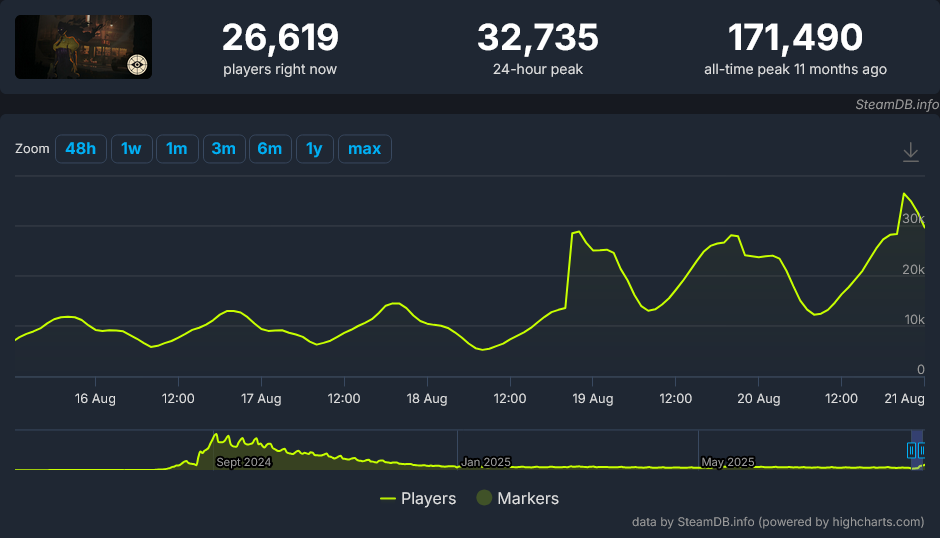
Task: Click the Sept 2024 area in navigator
Action: coord(243,462)
